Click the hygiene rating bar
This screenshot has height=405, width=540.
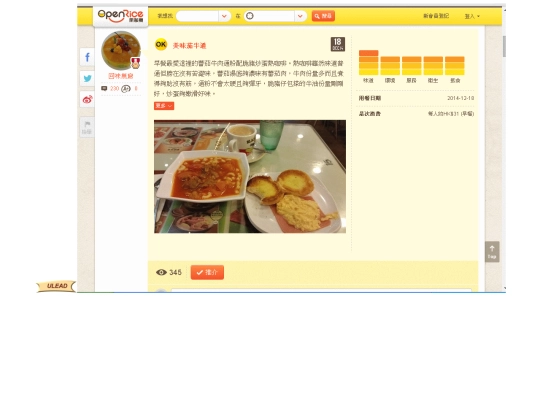(x=433, y=65)
